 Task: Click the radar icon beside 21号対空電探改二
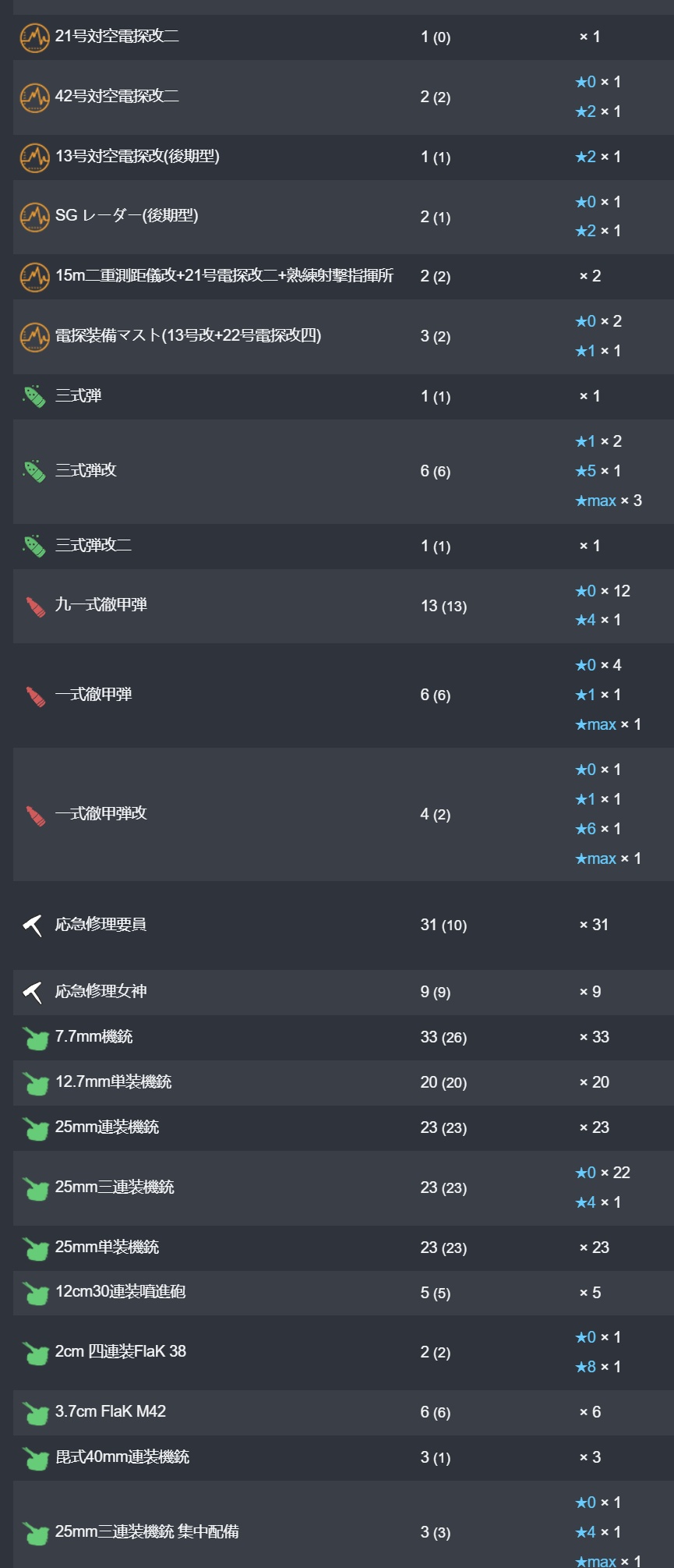[34, 37]
